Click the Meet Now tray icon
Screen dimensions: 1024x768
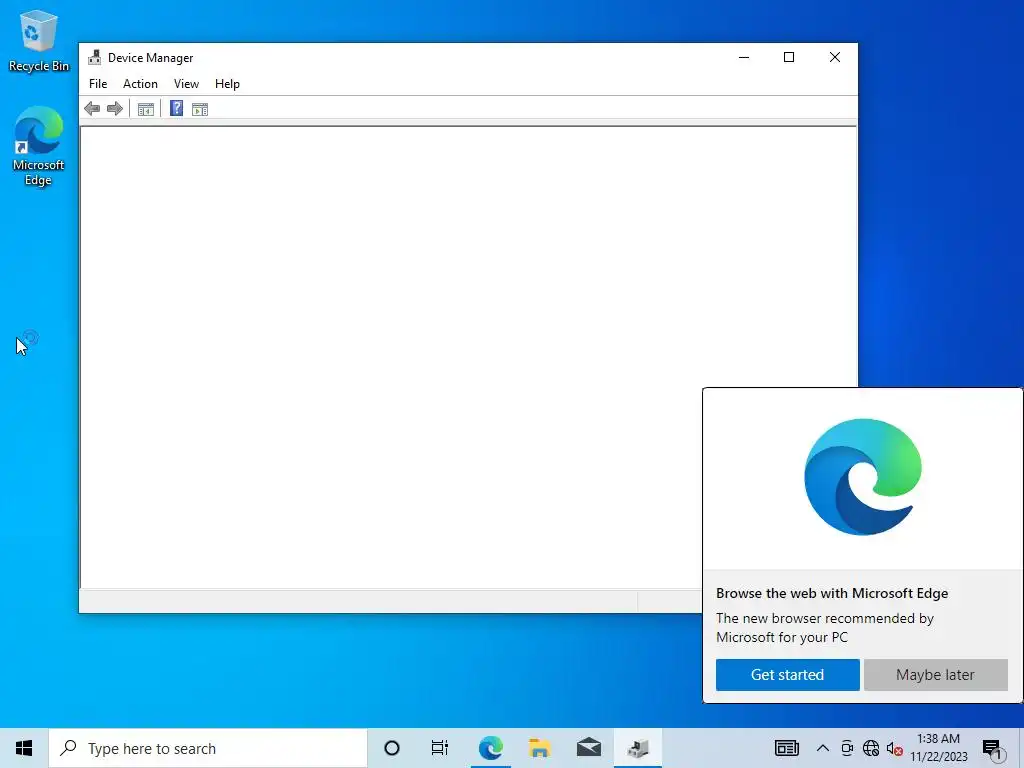pyautogui.click(x=847, y=748)
